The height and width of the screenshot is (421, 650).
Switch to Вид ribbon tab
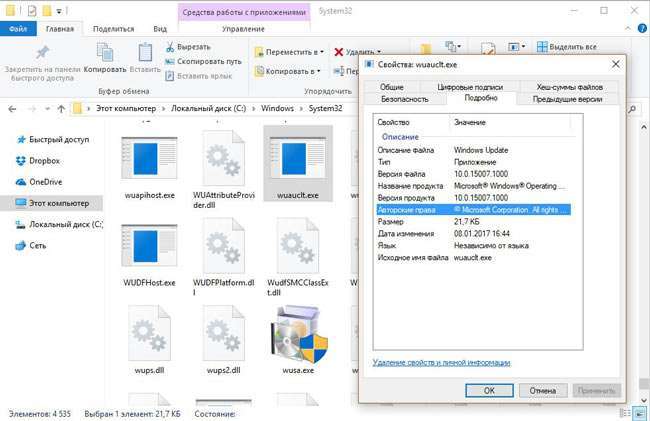(x=160, y=29)
